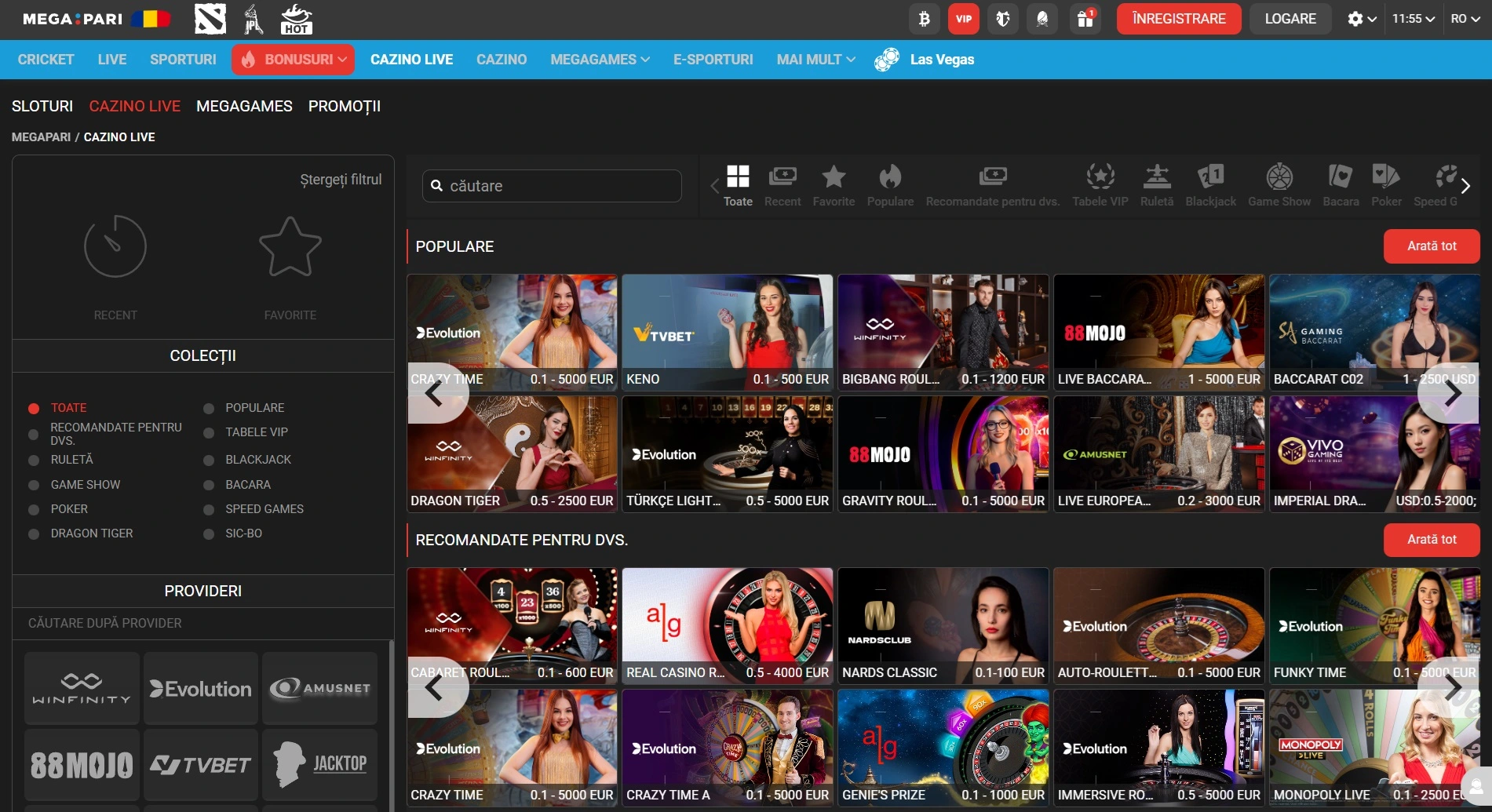Open the gift bonus icon

(x=1085, y=19)
